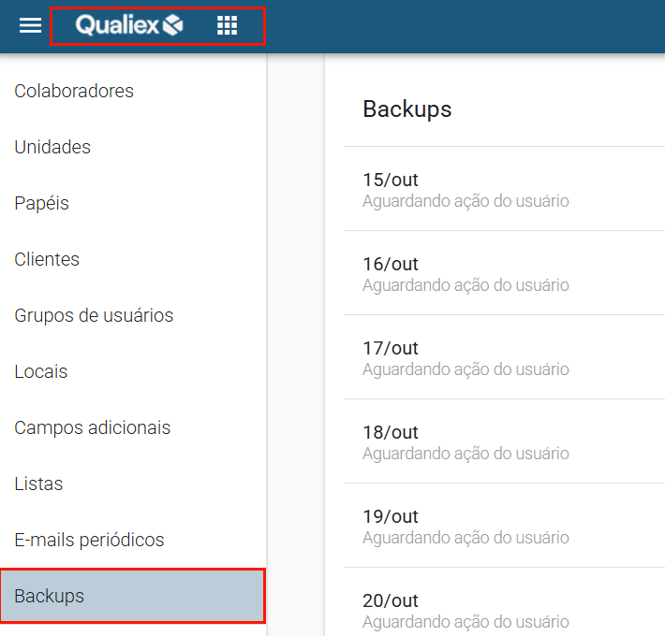Select Unidades from the sidebar
The image size is (665, 636).
coord(52,147)
